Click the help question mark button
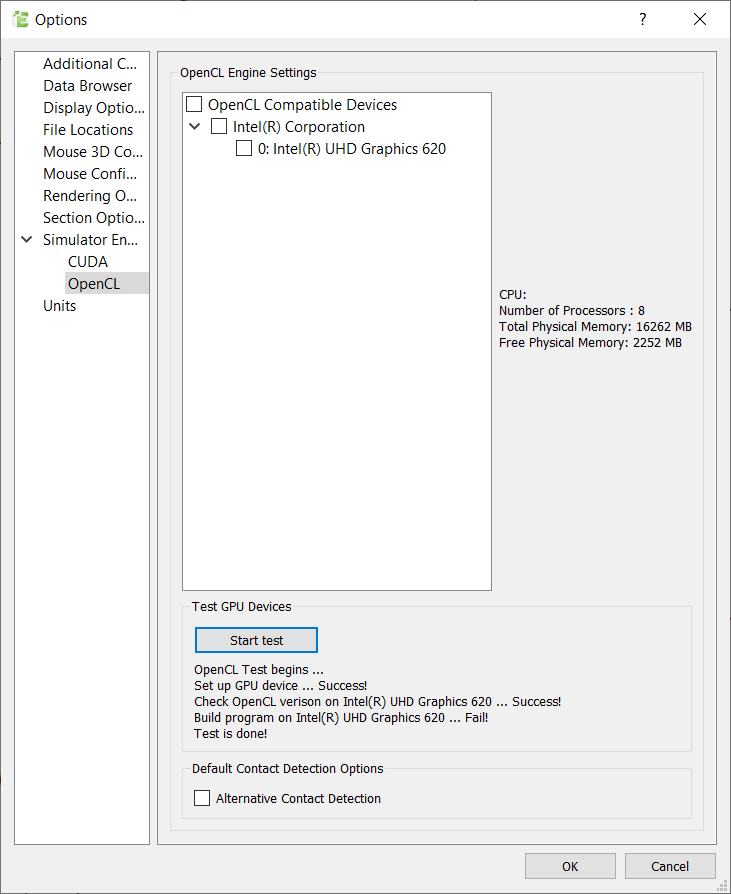 tap(642, 19)
